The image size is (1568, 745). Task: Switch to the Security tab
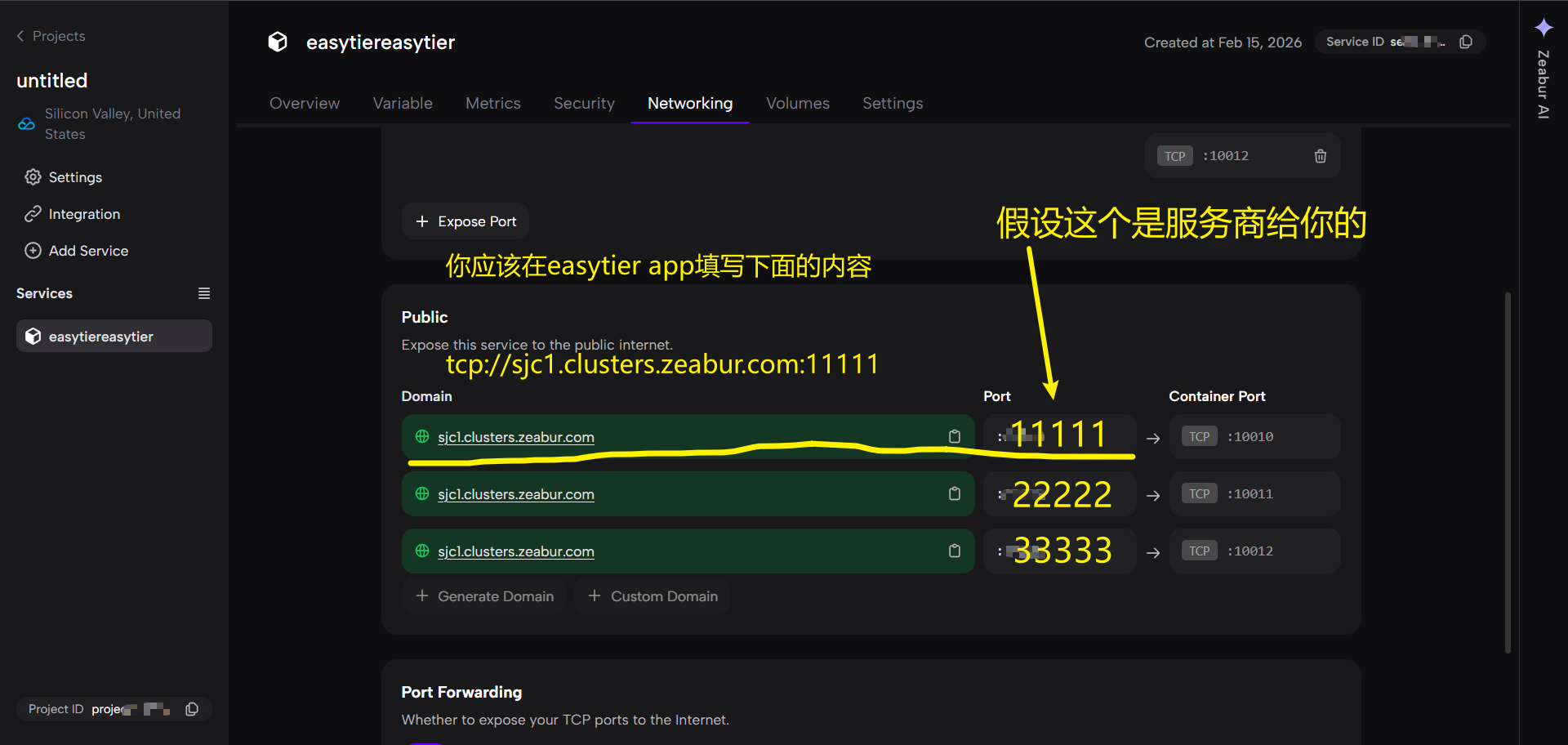tap(584, 104)
